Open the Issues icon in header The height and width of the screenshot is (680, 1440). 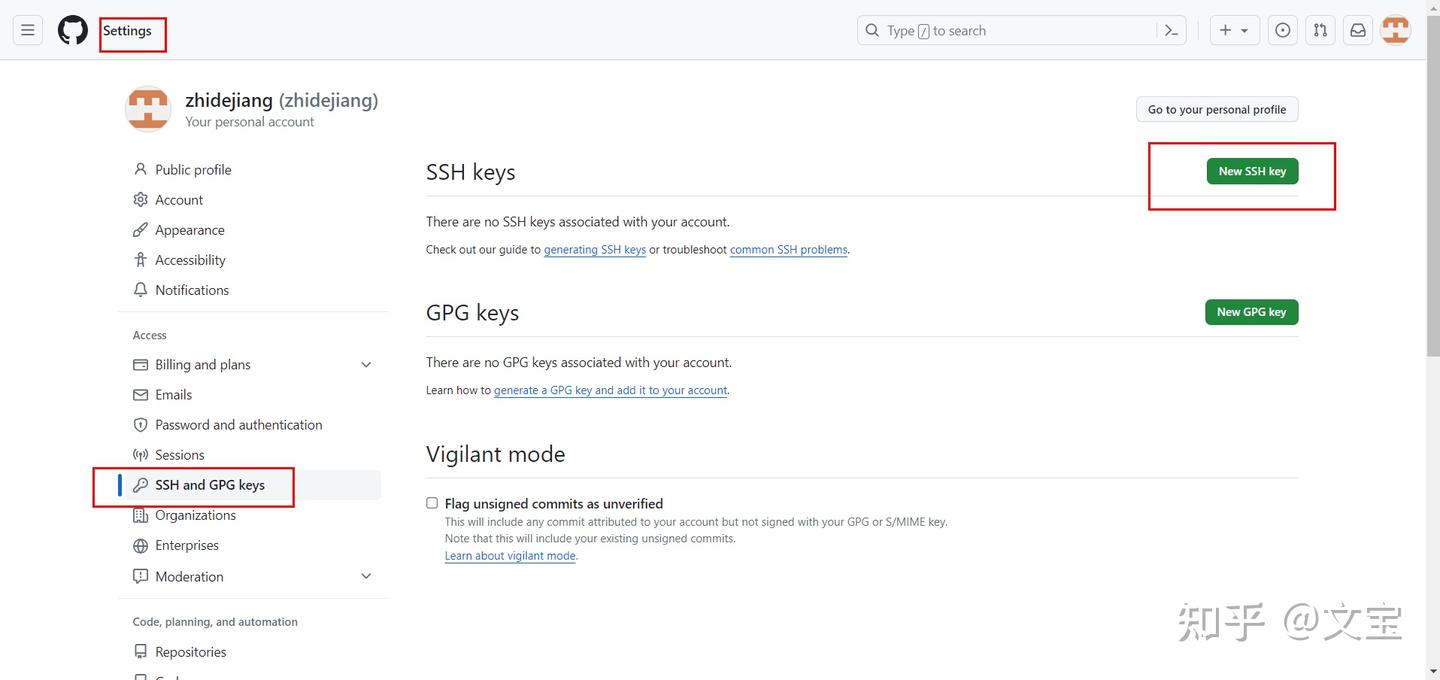(1282, 31)
